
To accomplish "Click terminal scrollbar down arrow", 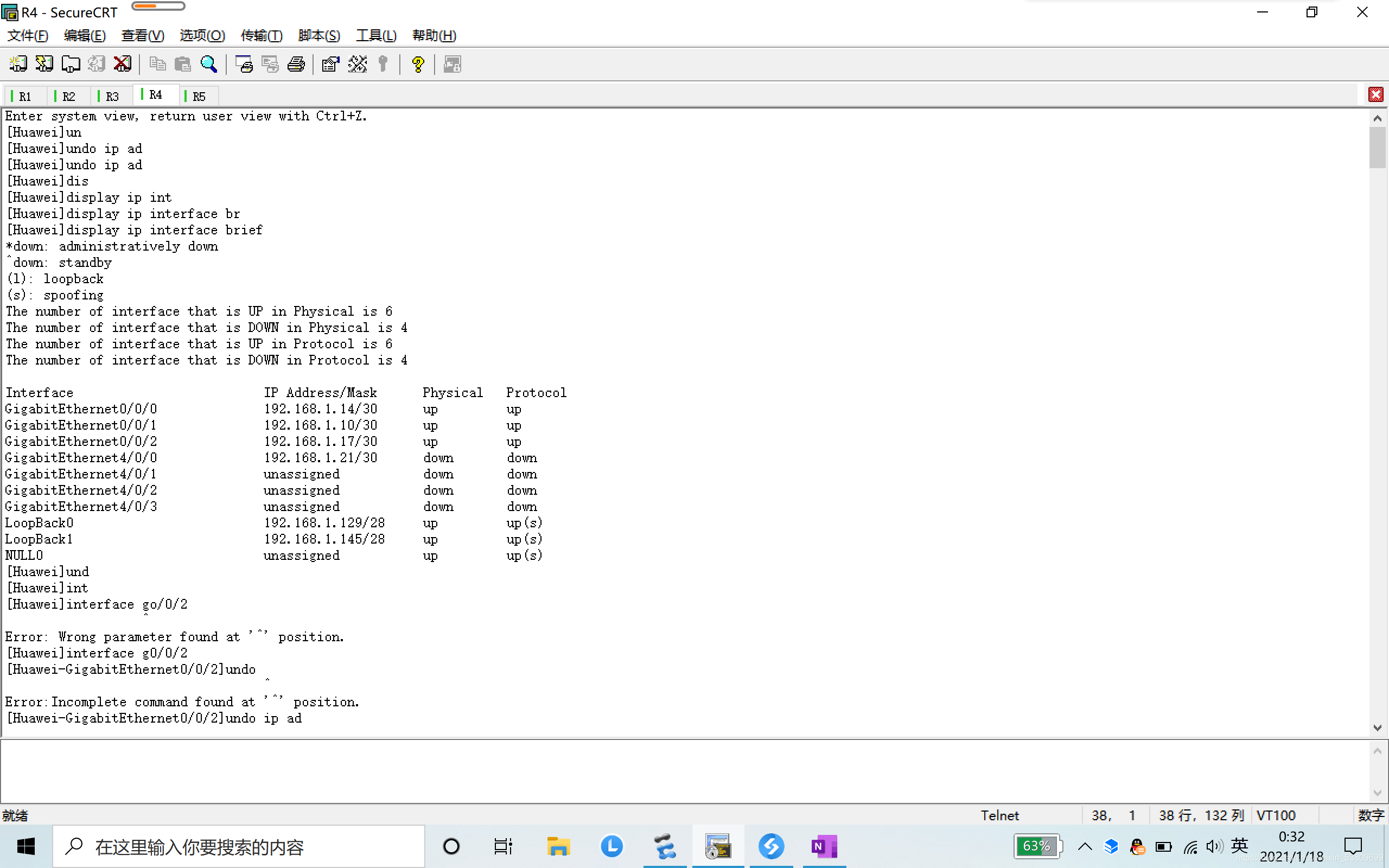I will point(1377,727).
